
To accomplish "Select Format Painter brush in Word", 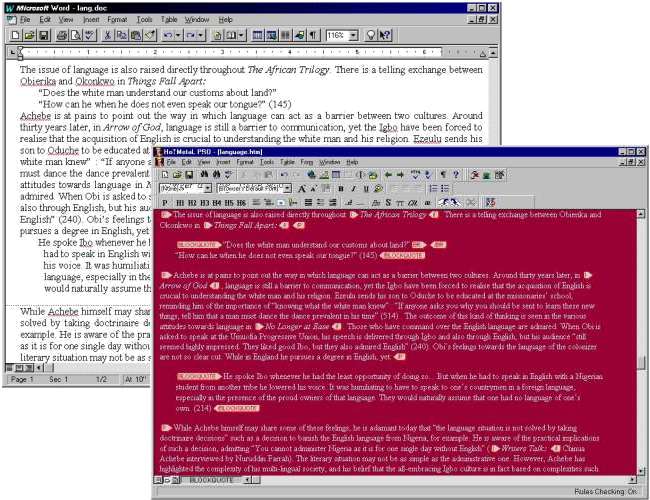I will point(150,35).
